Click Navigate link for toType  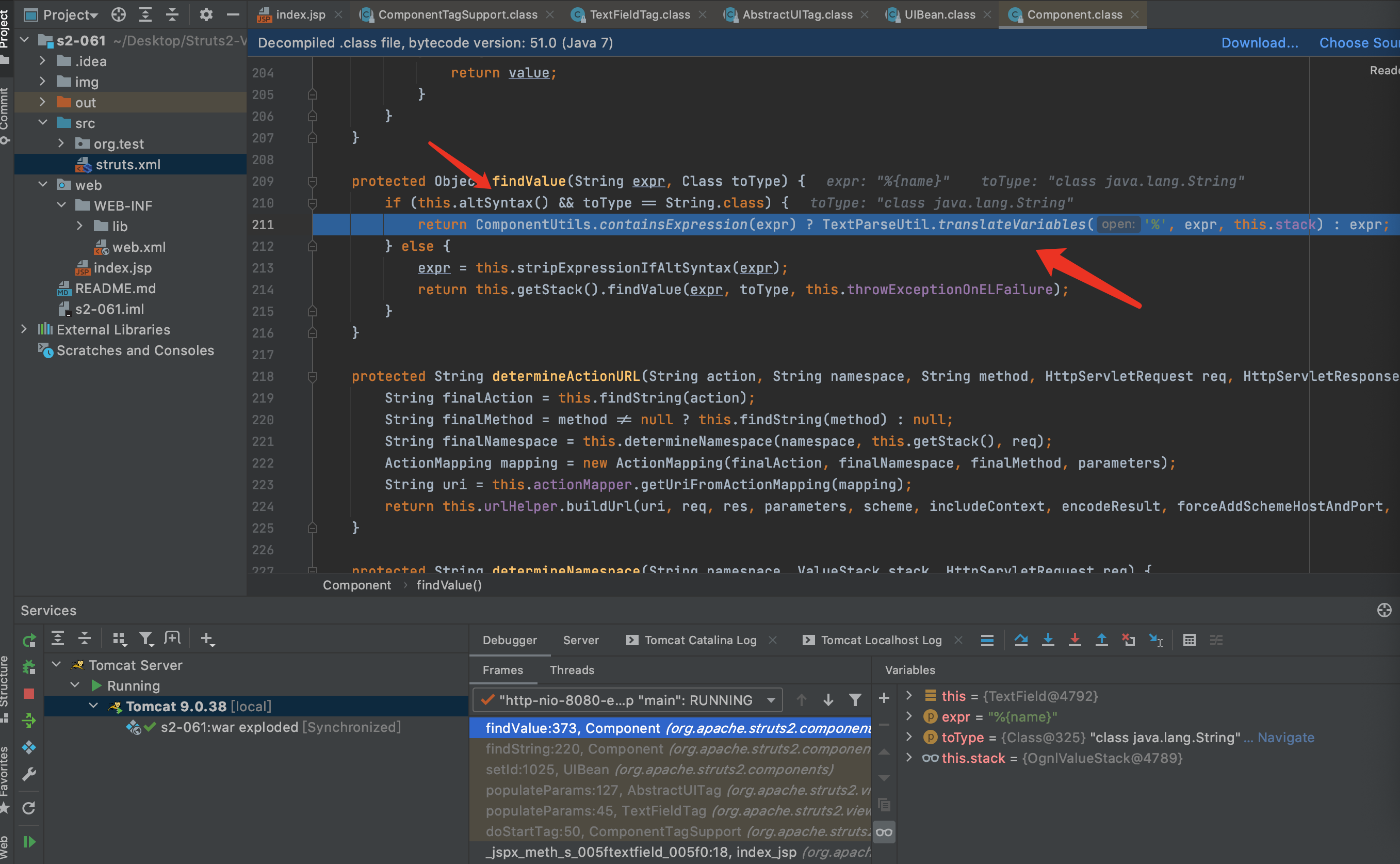pyautogui.click(x=1286, y=737)
